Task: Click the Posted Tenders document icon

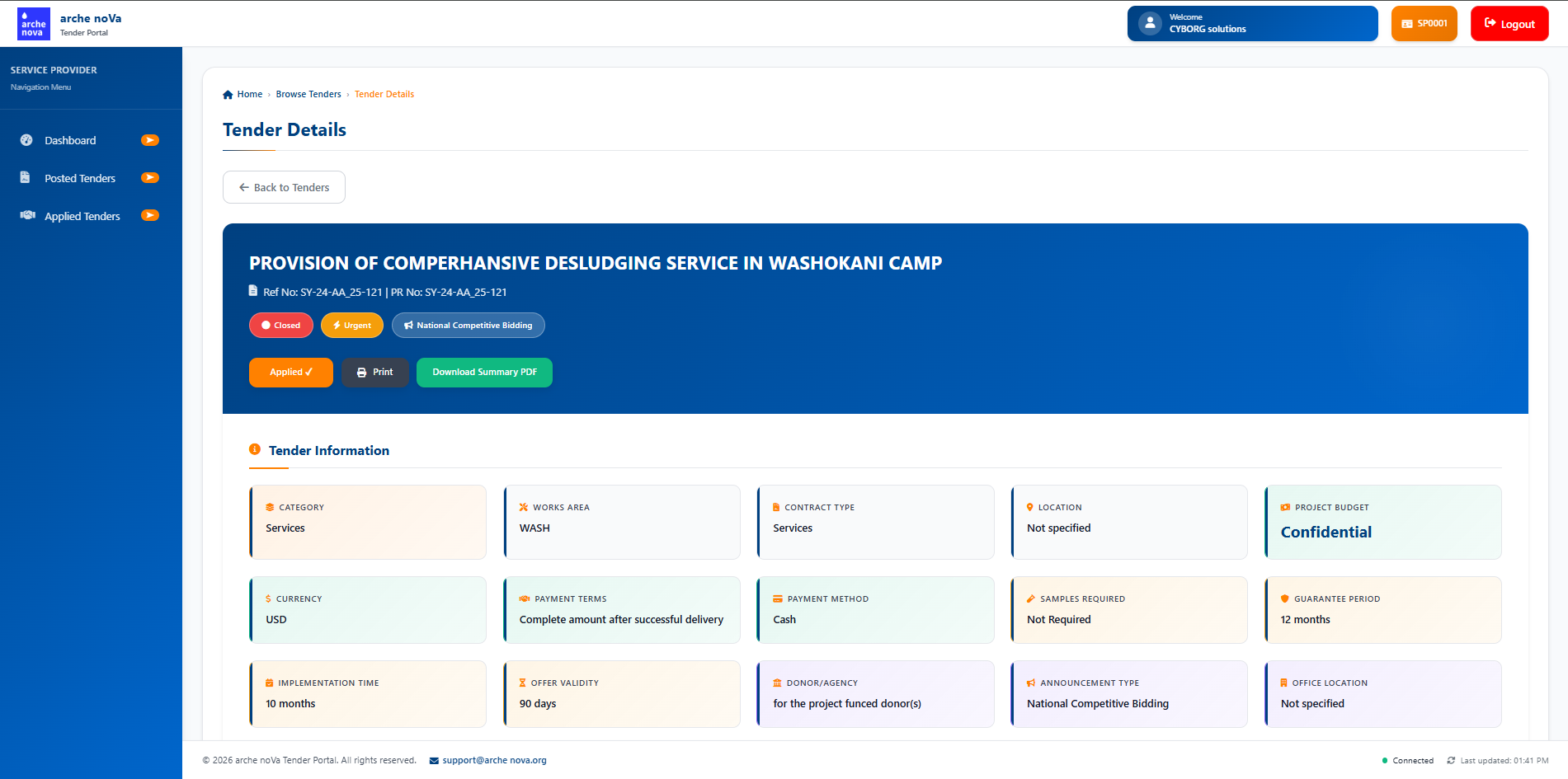Action: click(x=26, y=178)
